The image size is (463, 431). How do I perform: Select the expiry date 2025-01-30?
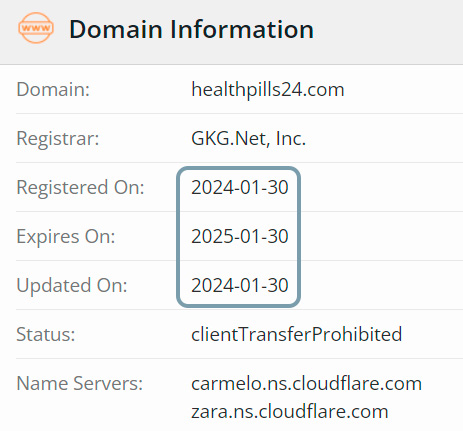240,236
